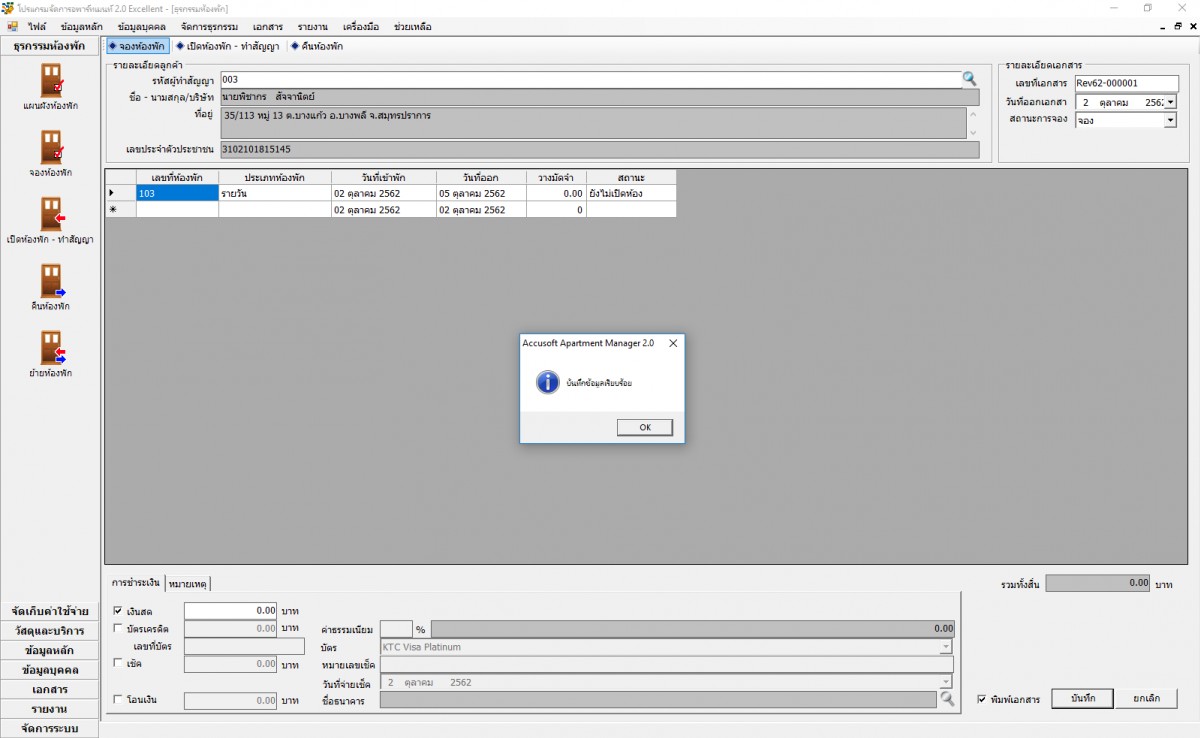
Task: Uncheck the พิมพ์เอกสาร print document checkbox
Action: pyautogui.click(x=982, y=700)
